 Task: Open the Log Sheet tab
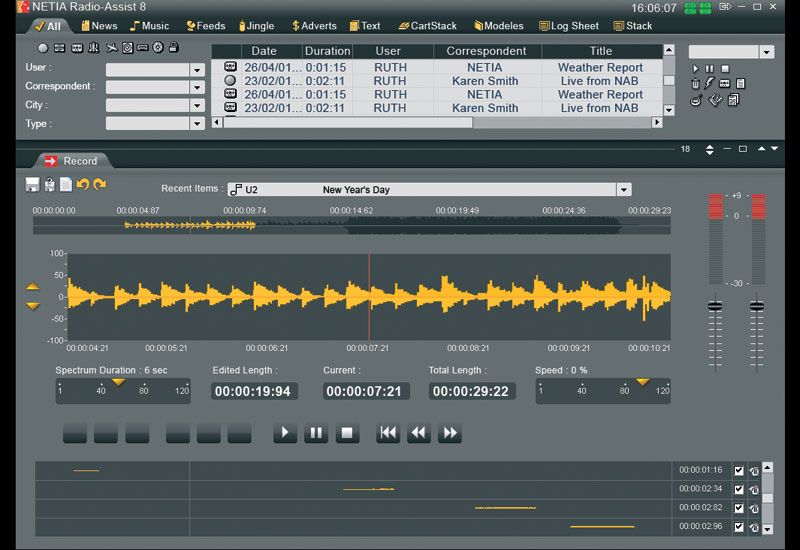[x=569, y=26]
